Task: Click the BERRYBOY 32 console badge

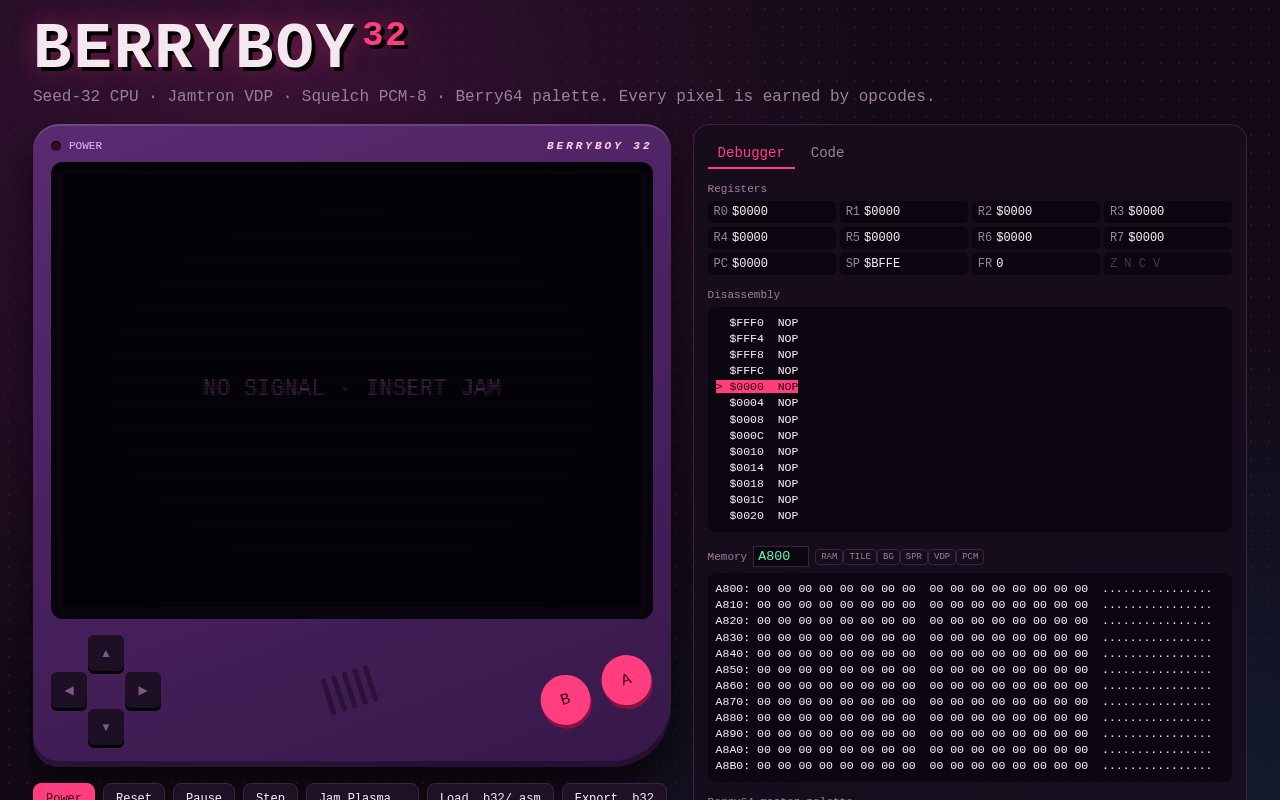Action: point(599,146)
